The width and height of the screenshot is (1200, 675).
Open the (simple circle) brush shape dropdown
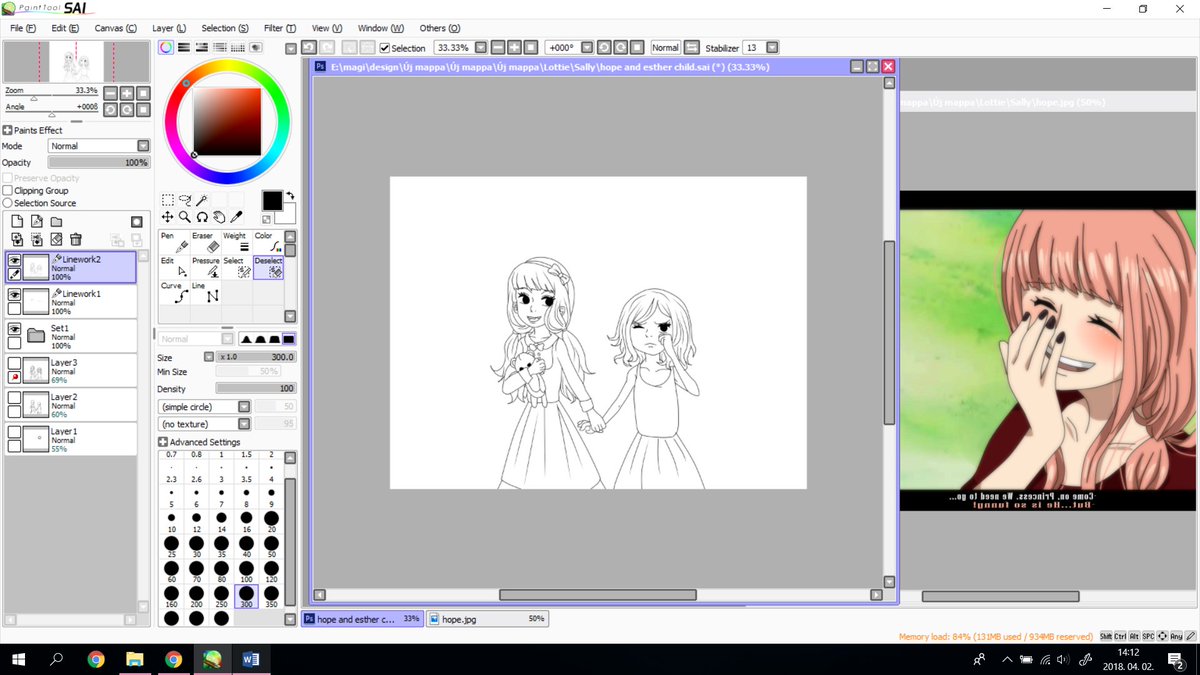245,407
